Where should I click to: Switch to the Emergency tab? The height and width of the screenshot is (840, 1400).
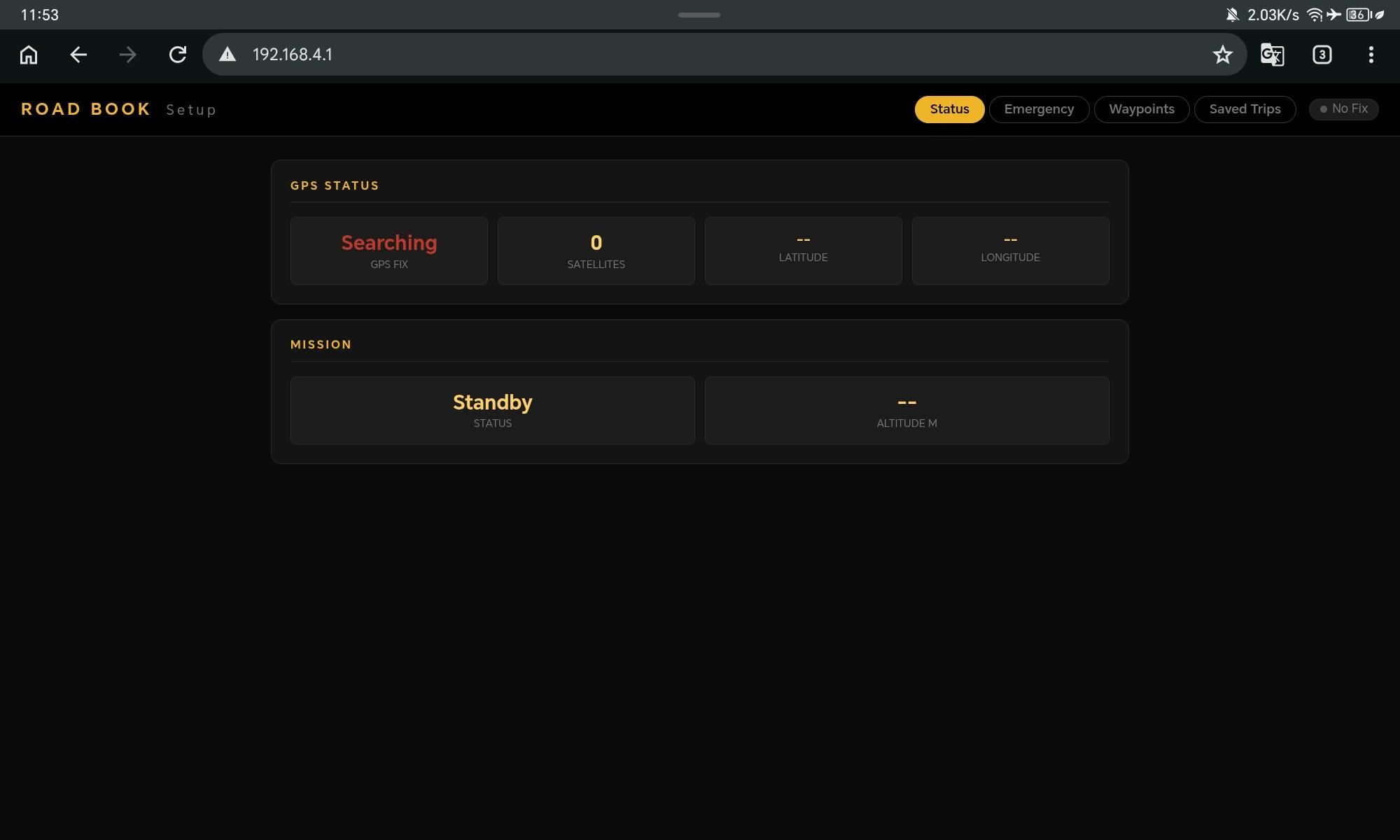[1039, 109]
